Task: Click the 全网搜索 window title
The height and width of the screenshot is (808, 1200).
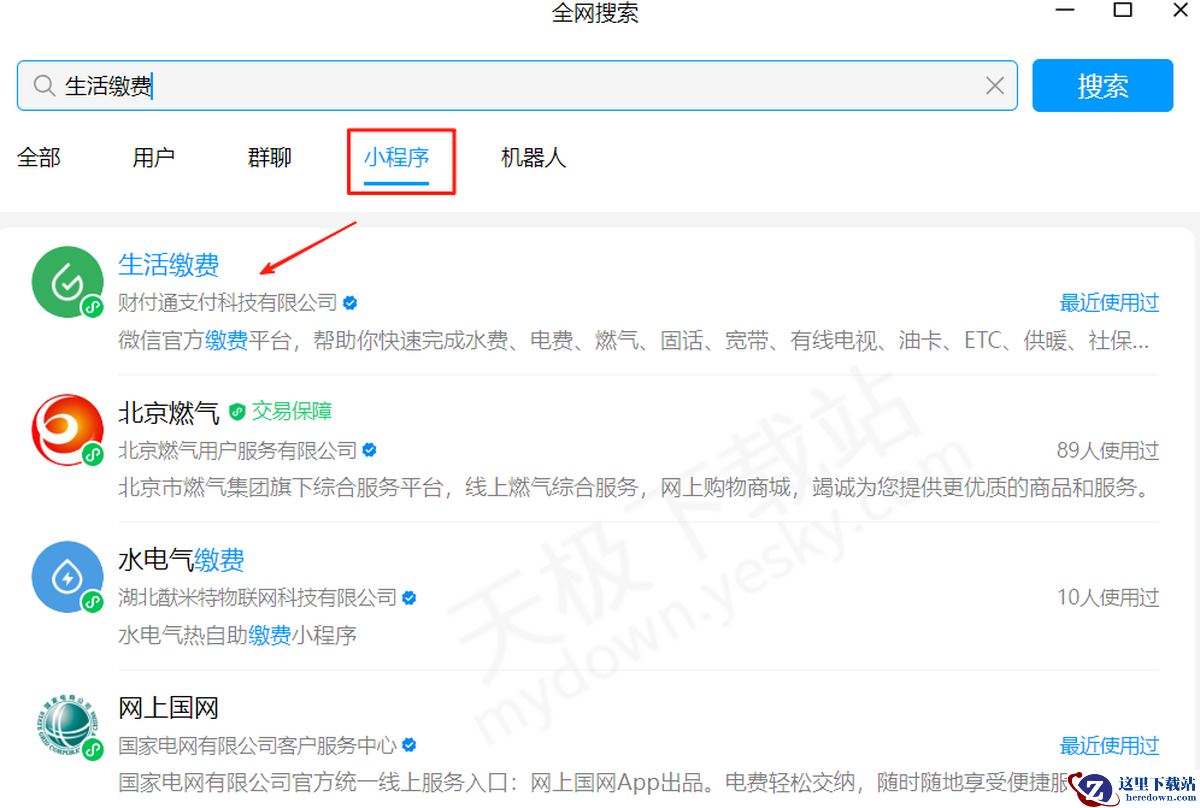Action: pyautogui.click(x=595, y=13)
